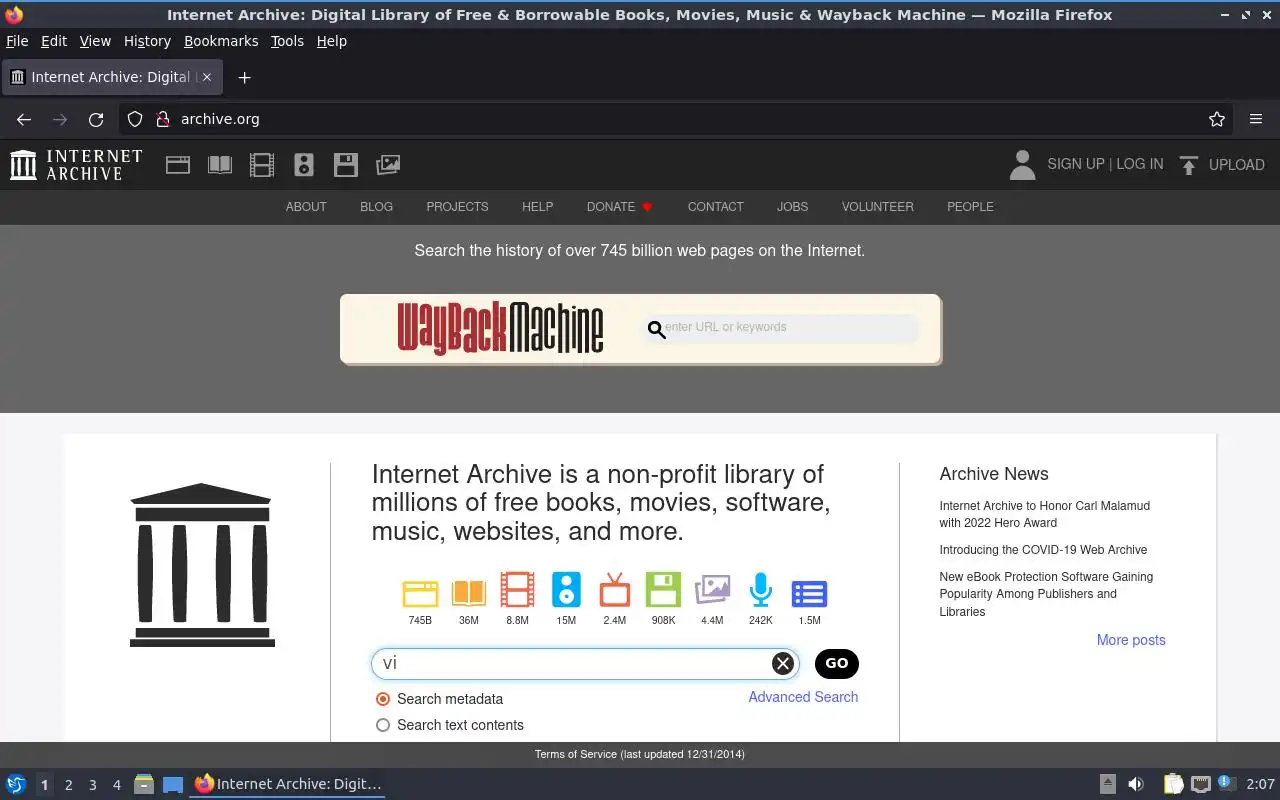Click the PROJECTS link
The width and height of the screenshot is (1280, 800).
point(457,207)
